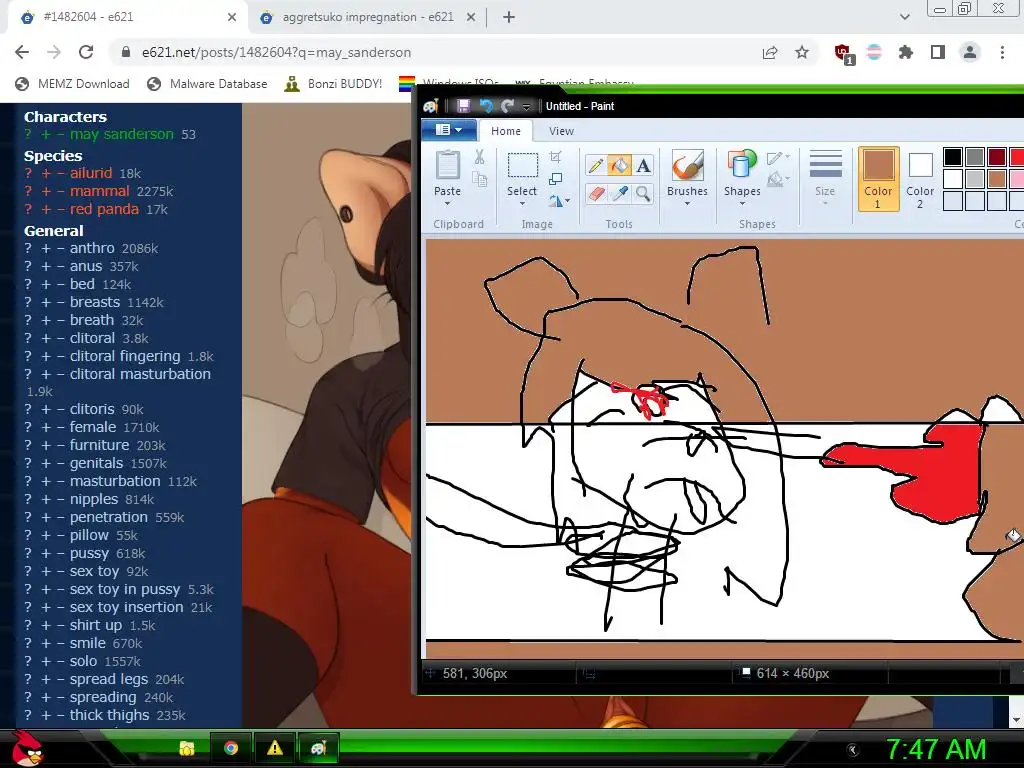This screenshot has width=1024, height=768.
Task: Select the Color 2 background swatch
Action: pyautogui.click(x=920, y=178)
